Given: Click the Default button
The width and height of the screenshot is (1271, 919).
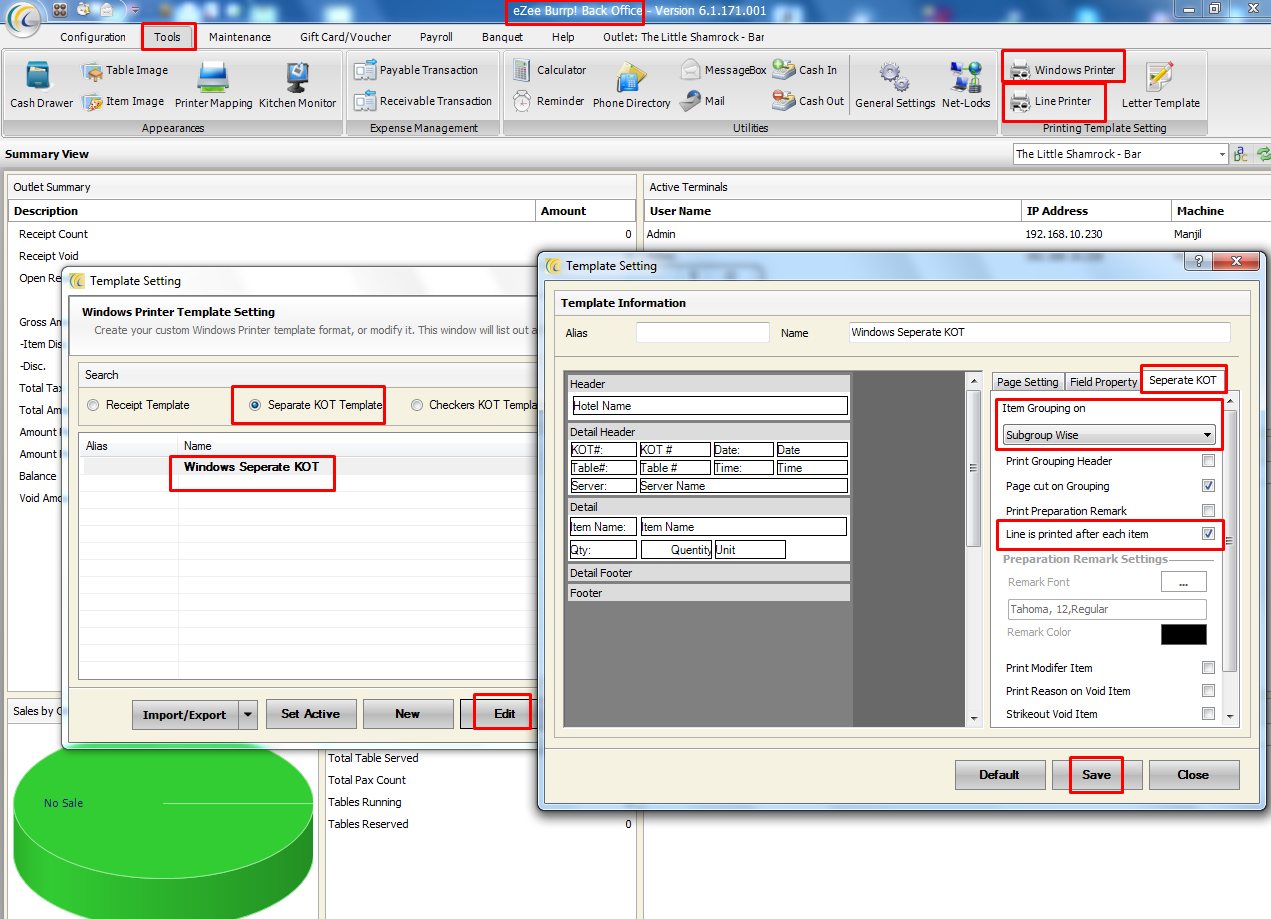Looking at the screenshot, I should (999, 774).
